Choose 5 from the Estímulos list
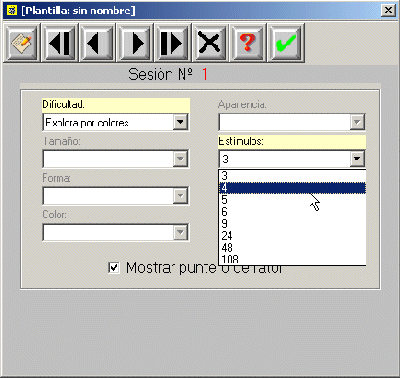Screen dimensions: 400x378 (292, 200)
